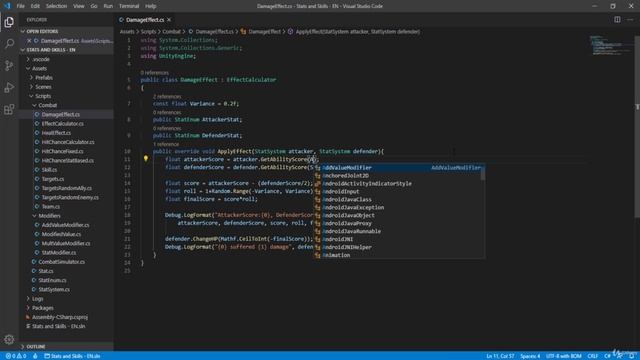Collapse the Modifiers folder
640x360 pixels.
(49, 216)
